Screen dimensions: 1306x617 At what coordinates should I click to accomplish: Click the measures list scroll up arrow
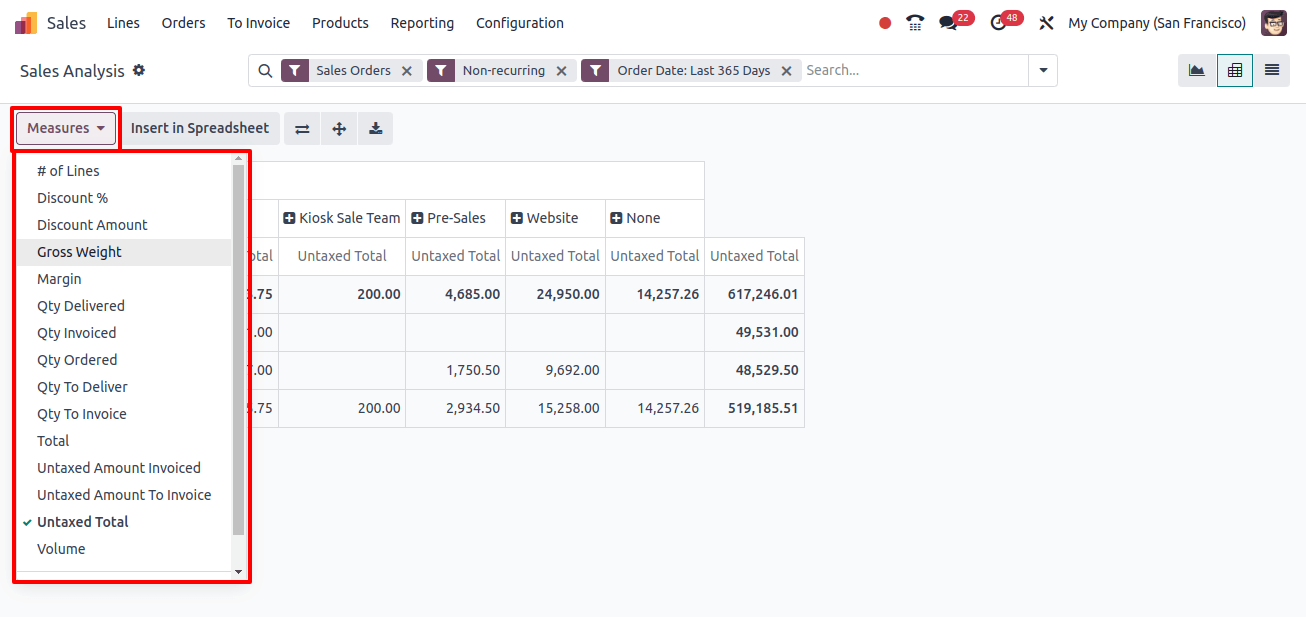pos(238,158)
